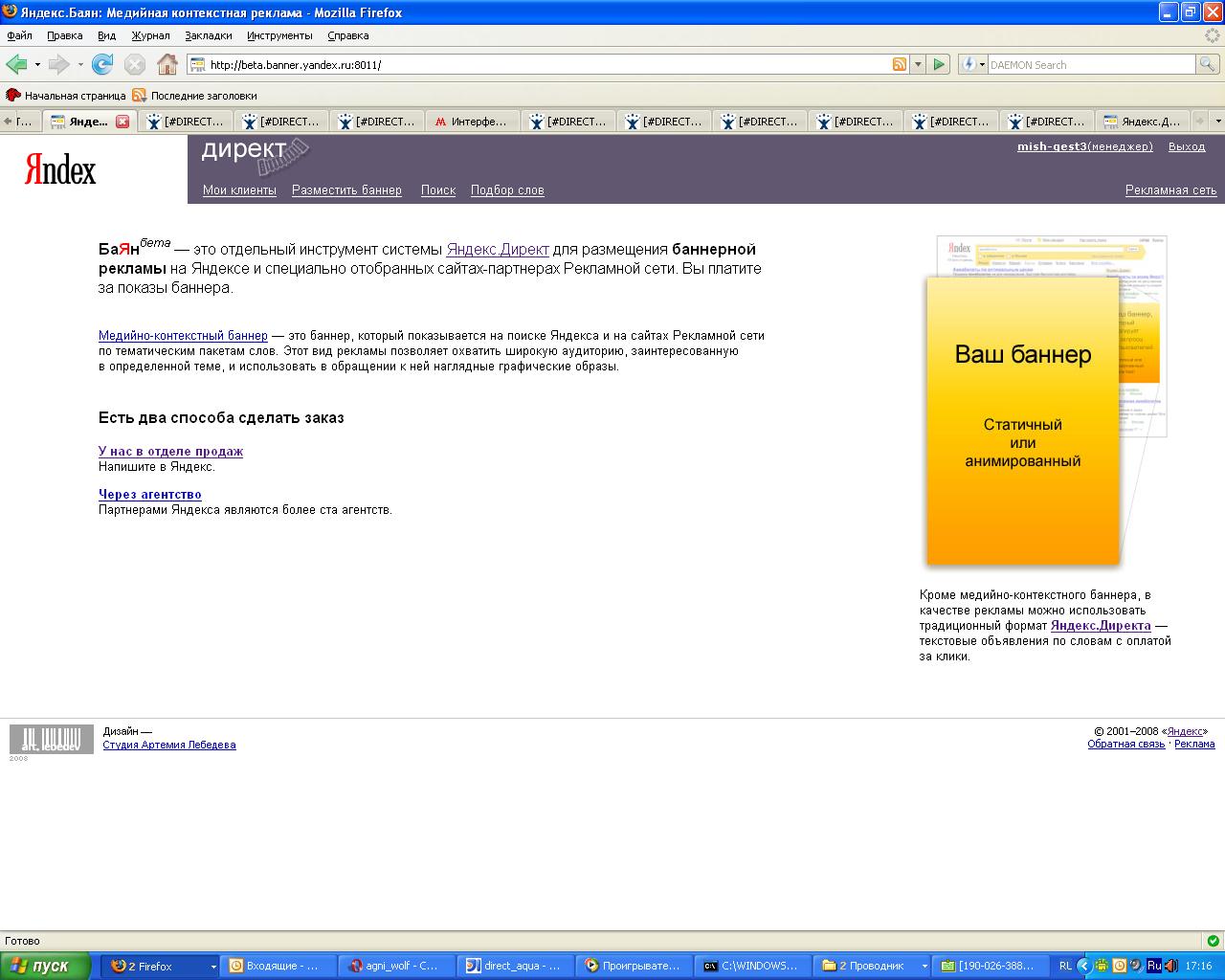
Task: Open the 190-026-388 taskbar item
Action: coord(991,967)
